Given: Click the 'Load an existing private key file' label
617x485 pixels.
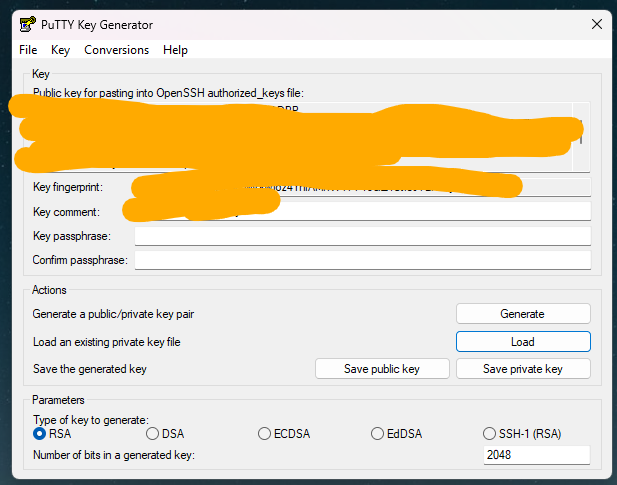Looking at the screenshot, I should click(107, 342).
